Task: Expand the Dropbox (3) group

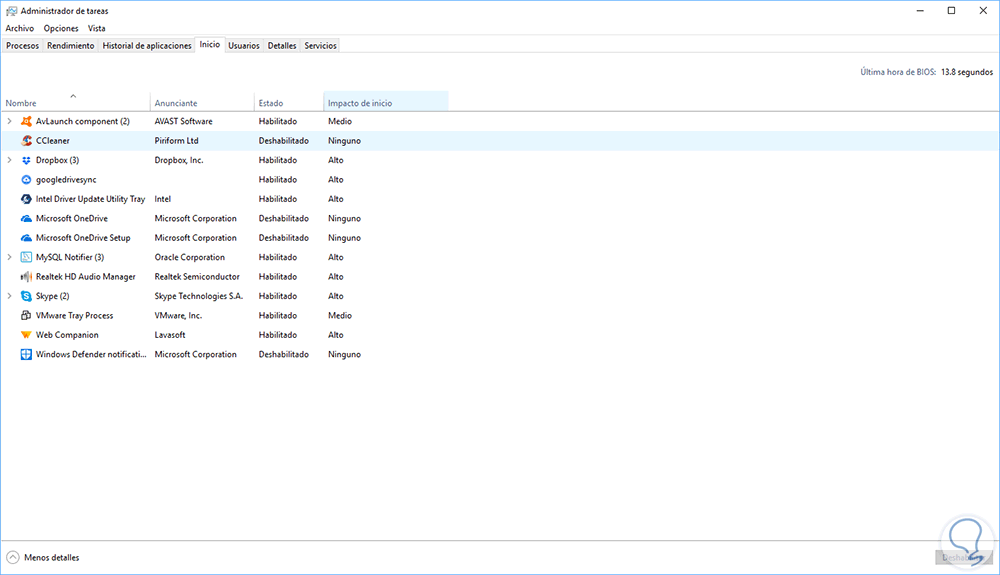Action: tap(10, 160)
